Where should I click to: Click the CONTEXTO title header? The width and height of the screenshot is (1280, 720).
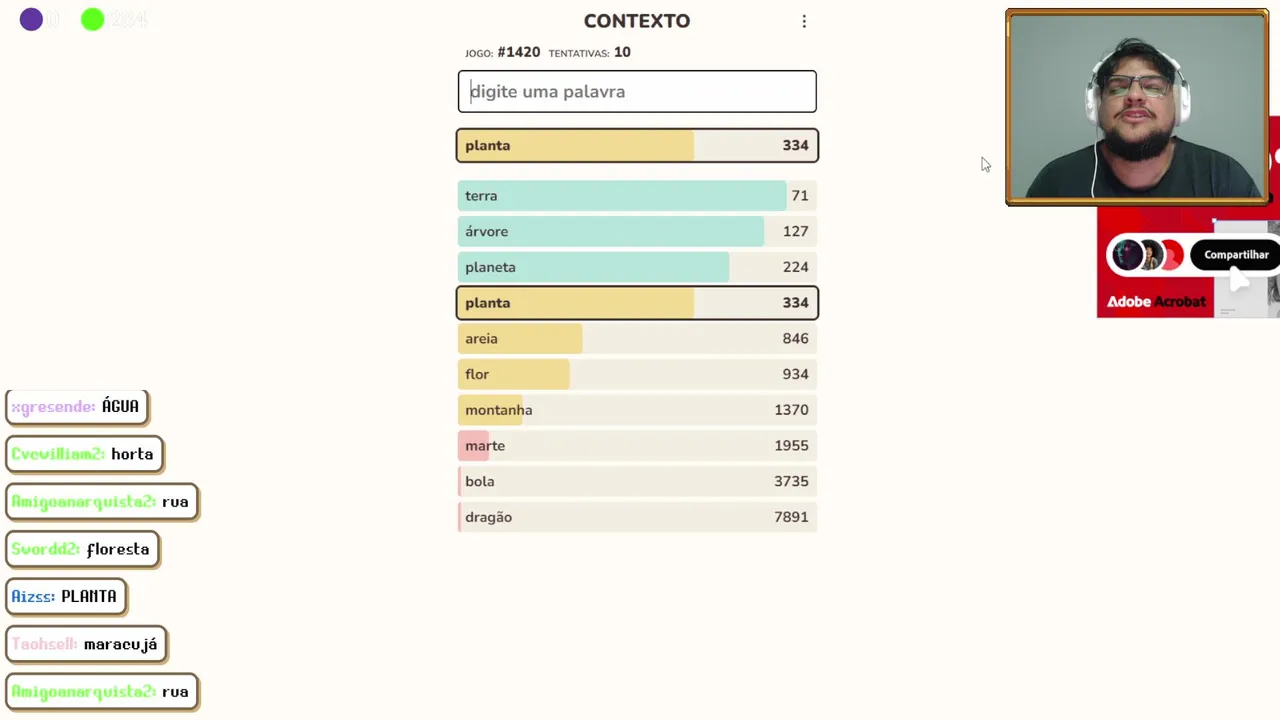coord(637,21)
